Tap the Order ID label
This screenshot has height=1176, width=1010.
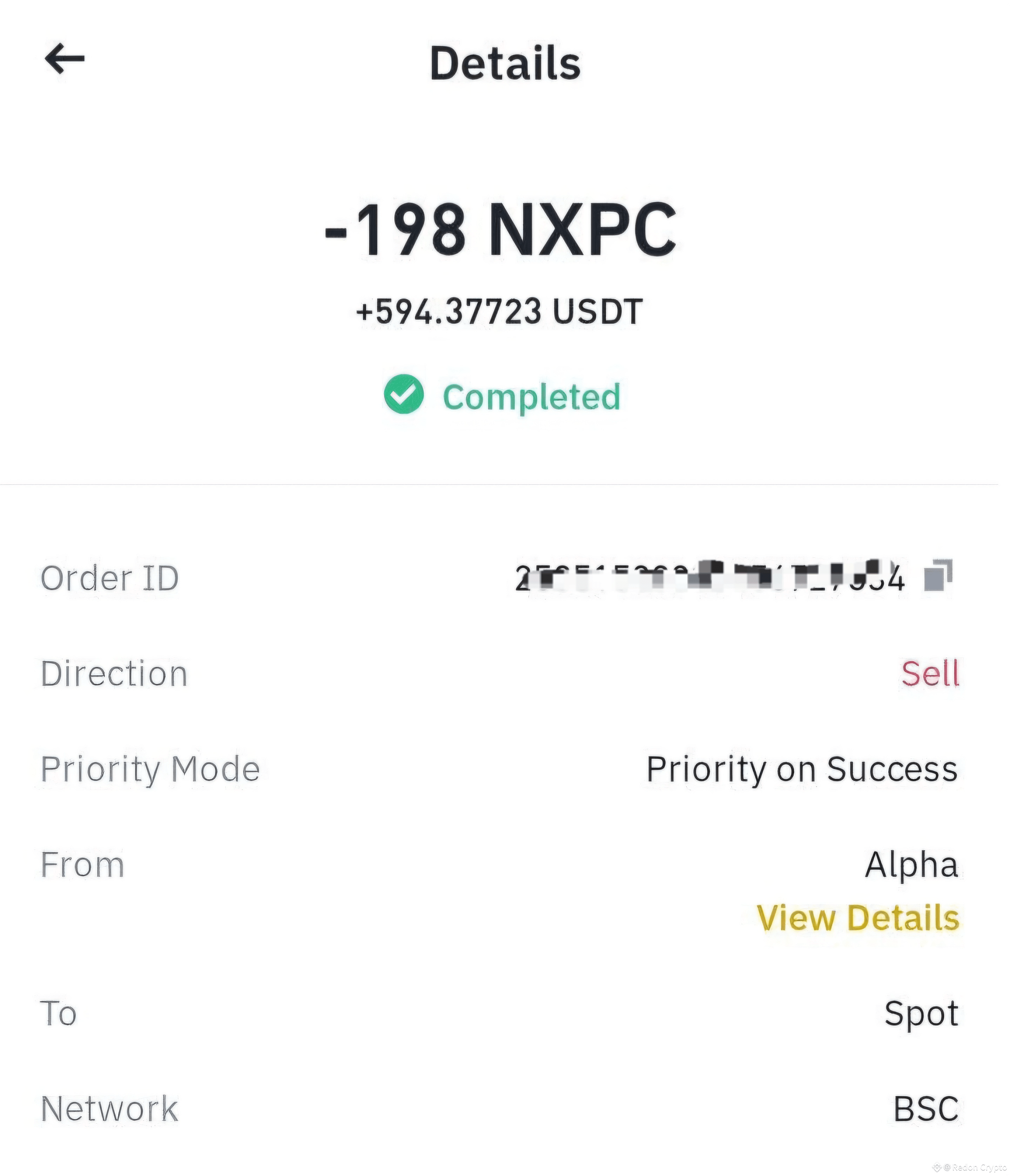pos(110,578)
